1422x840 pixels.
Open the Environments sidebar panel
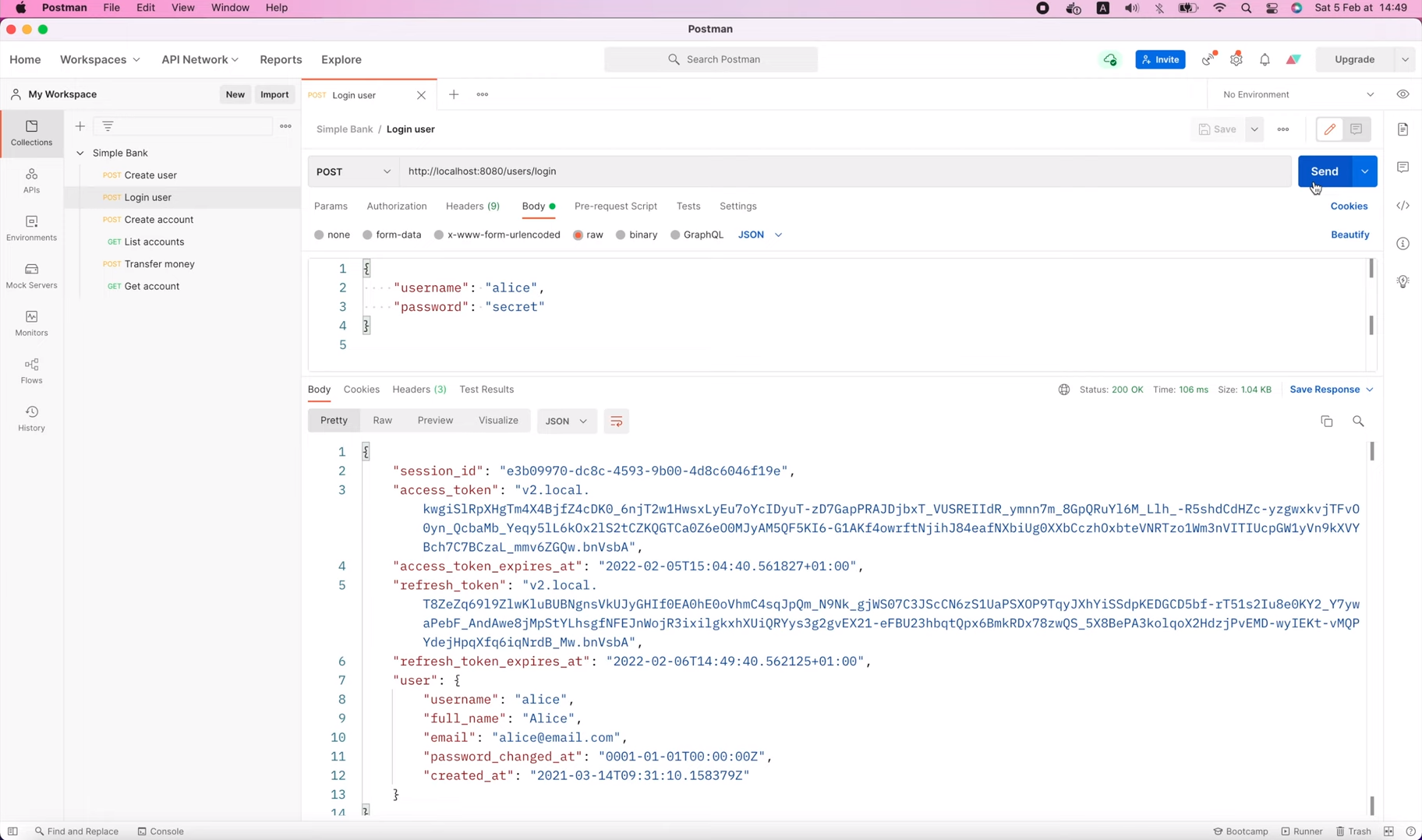pos(31,228)
